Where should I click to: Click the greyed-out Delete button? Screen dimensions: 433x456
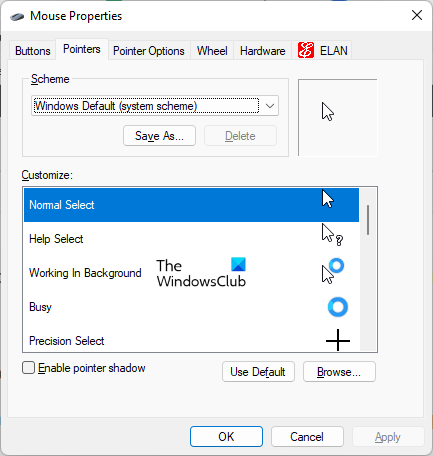(x=240, y=136)
